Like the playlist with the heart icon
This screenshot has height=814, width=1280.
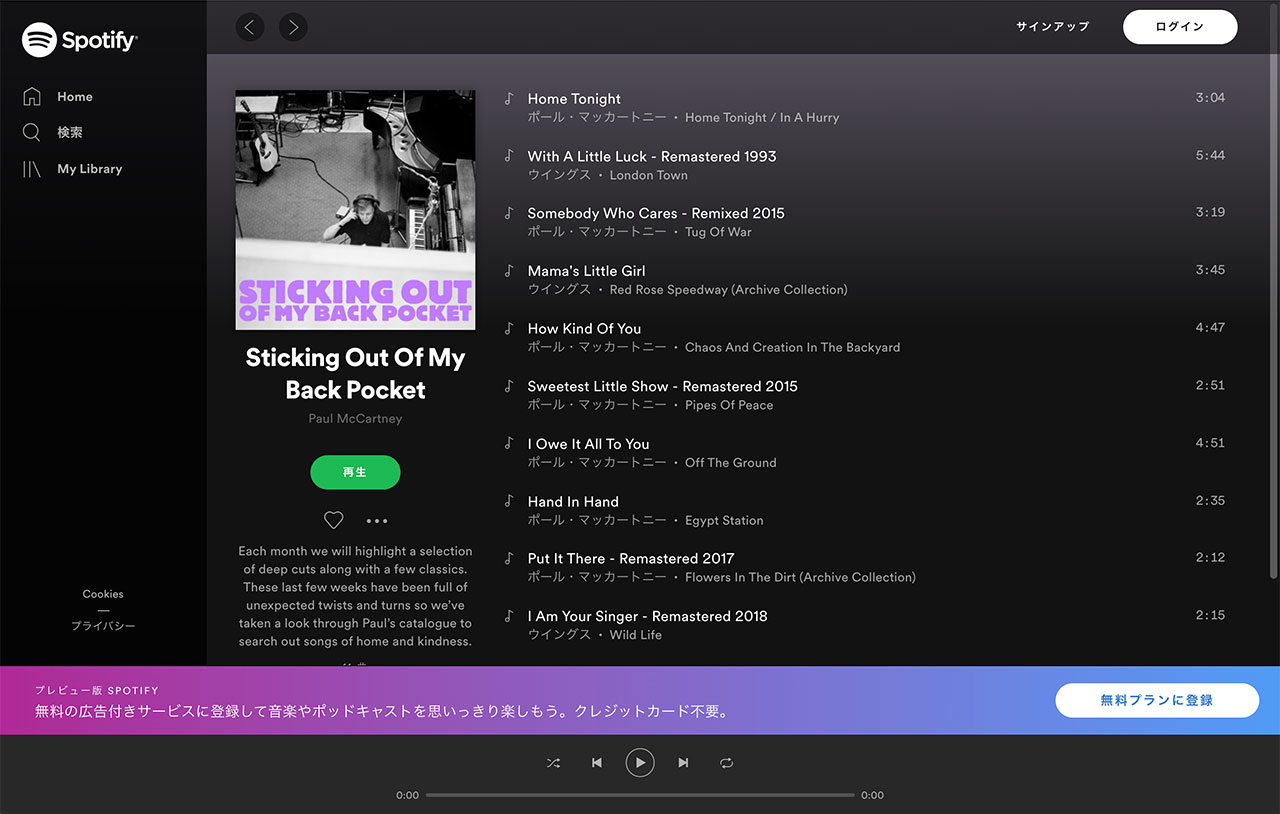click(334, 520)
